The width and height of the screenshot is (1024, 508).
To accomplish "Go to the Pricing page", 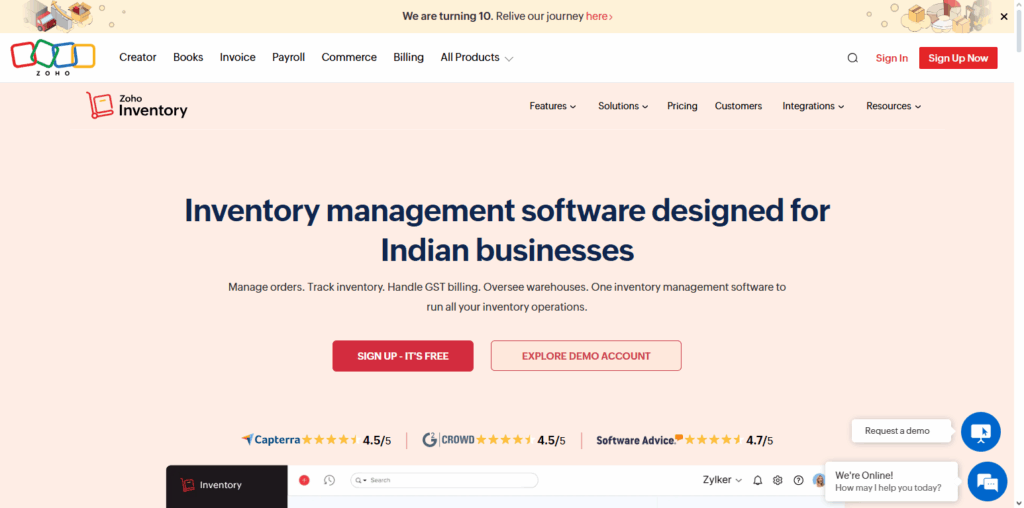I will [x=682, y=106].
